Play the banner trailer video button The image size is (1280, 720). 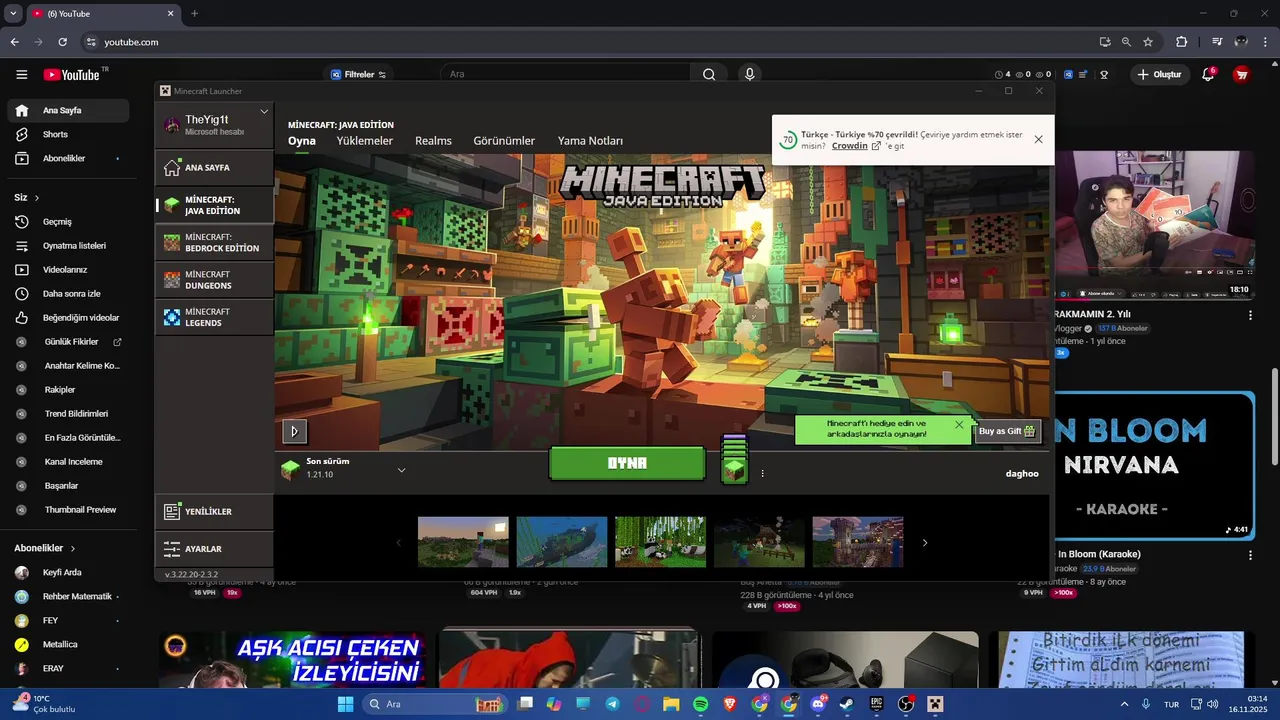(x=294, y=431)
